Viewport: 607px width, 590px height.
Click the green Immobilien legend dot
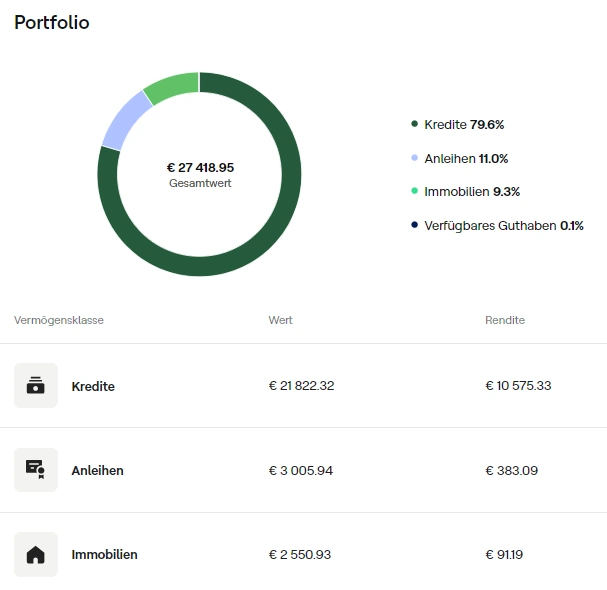pyautogui.click(x=414, y=191)
